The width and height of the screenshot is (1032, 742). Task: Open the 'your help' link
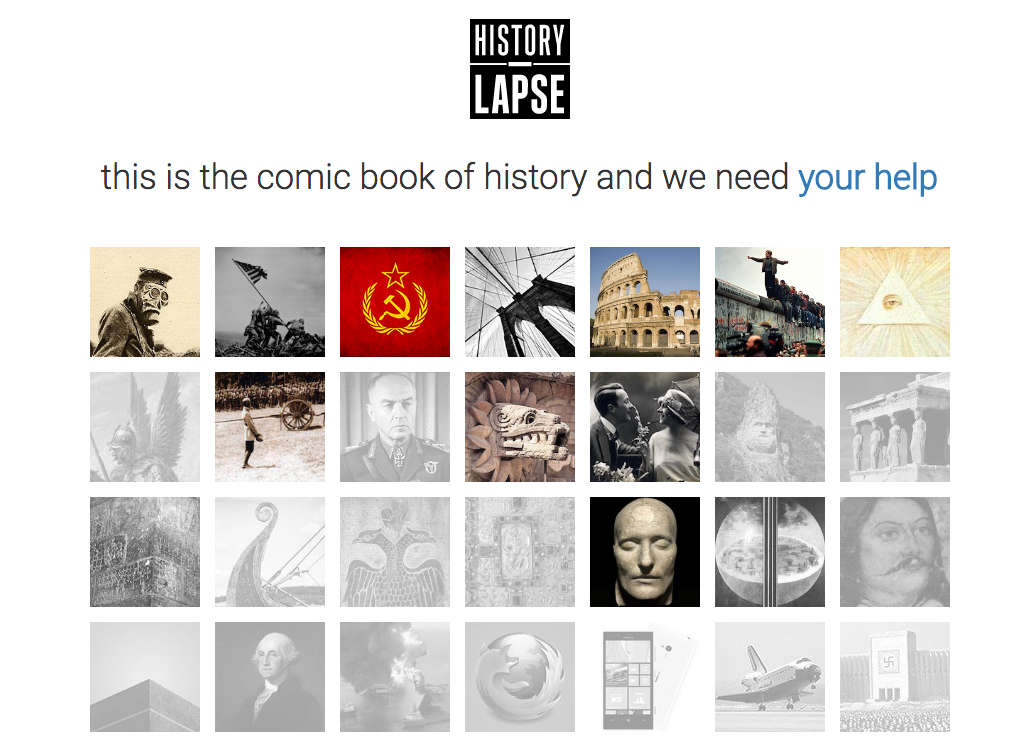point(867,178)
